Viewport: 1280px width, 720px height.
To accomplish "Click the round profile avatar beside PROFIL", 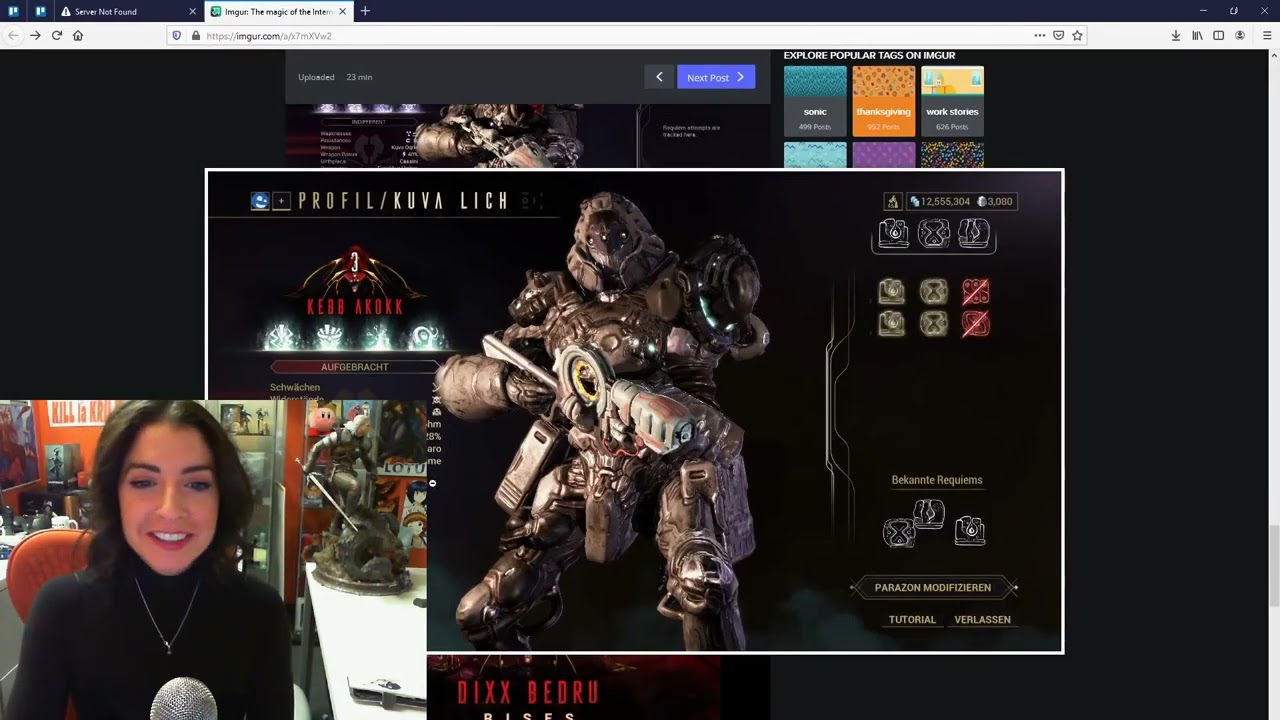I will (260, 201).
